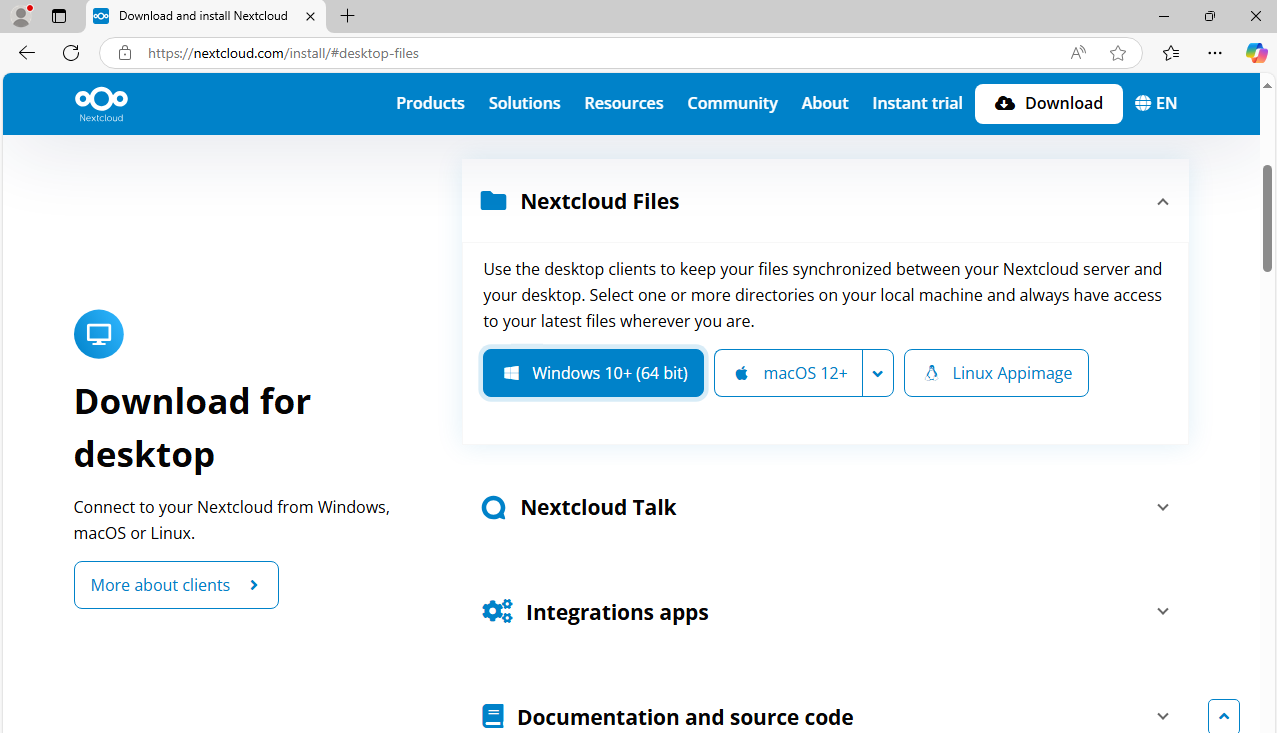Change language via globe EN selector
This screenshot has width=1277, height=733.
pos(1156,103)
